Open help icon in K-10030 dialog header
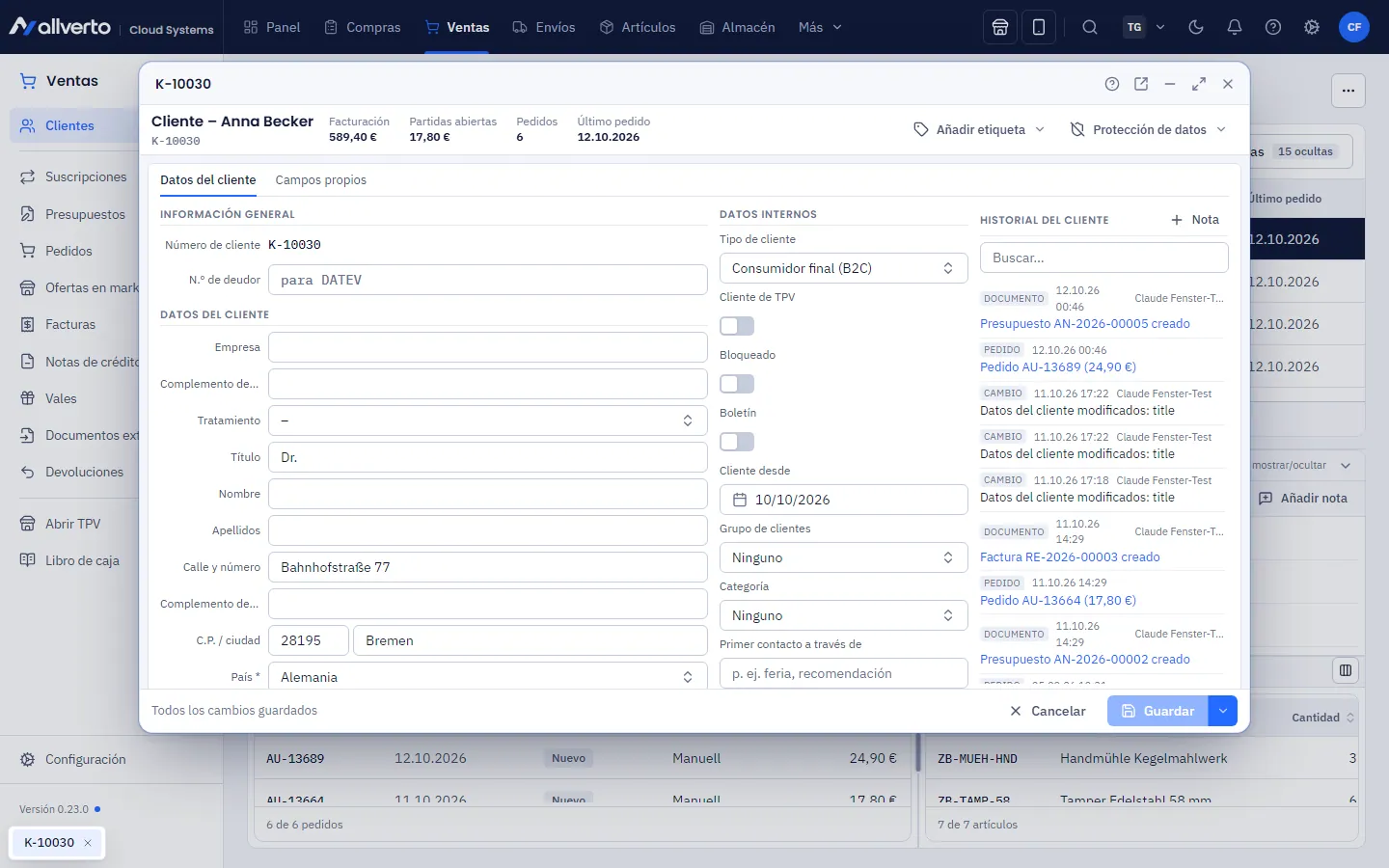Screen dimensions: 1389x868 (x=1112, y=84)
